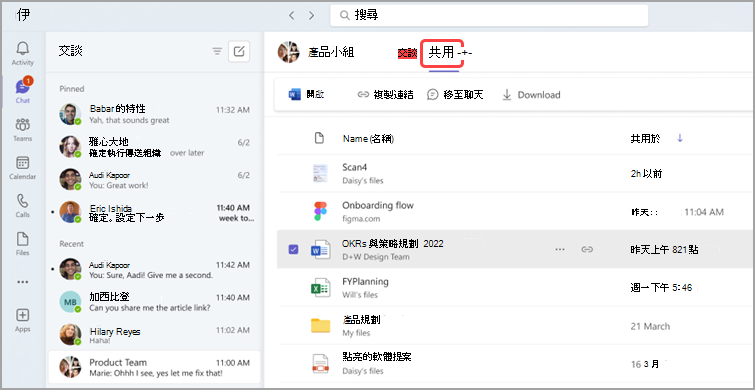The image size is (755, 390).
Task: Open the Activity bell icon
Action: [x=23, y=49]
